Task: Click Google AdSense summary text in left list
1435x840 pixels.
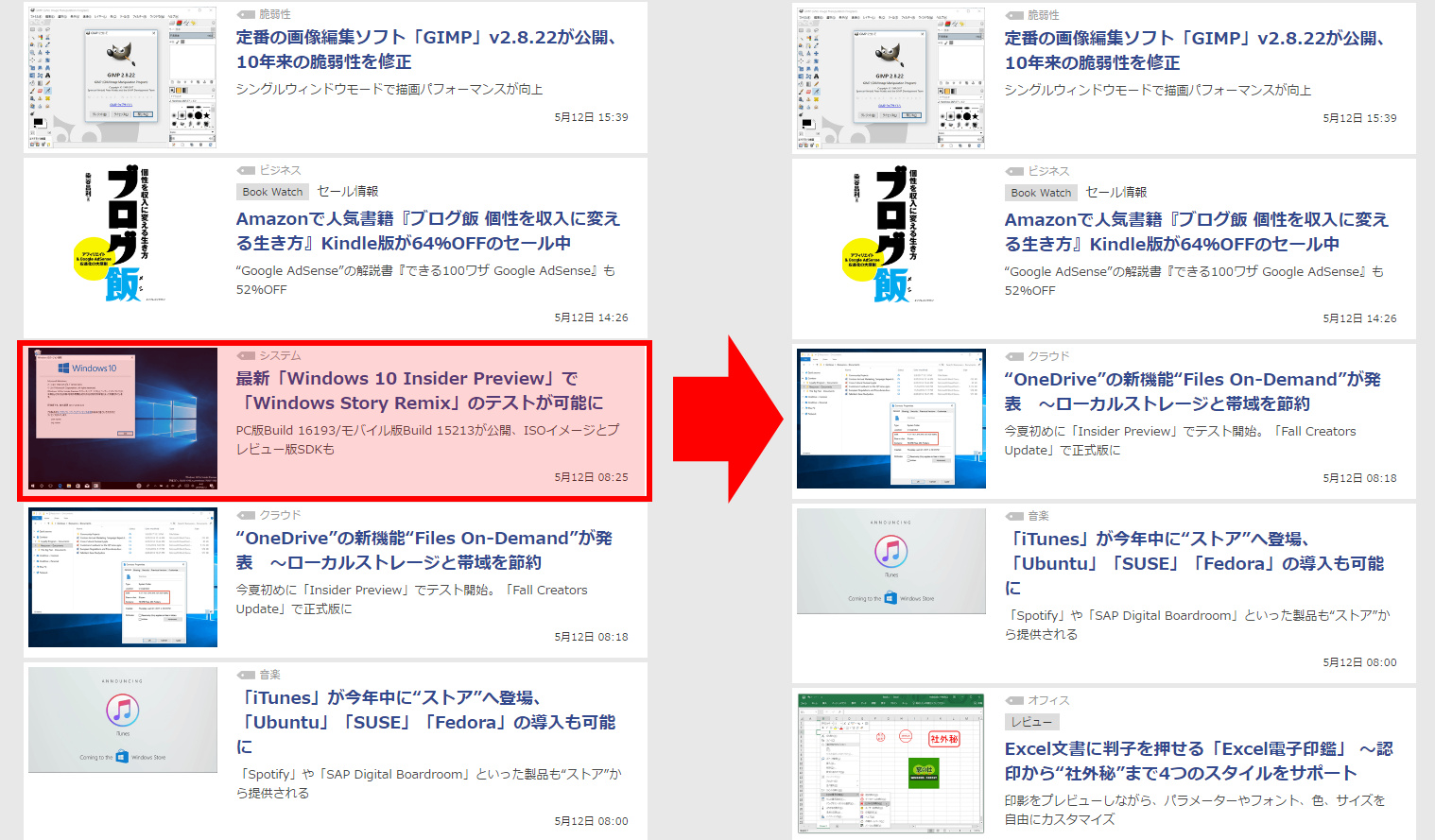Action: [425, 280]
